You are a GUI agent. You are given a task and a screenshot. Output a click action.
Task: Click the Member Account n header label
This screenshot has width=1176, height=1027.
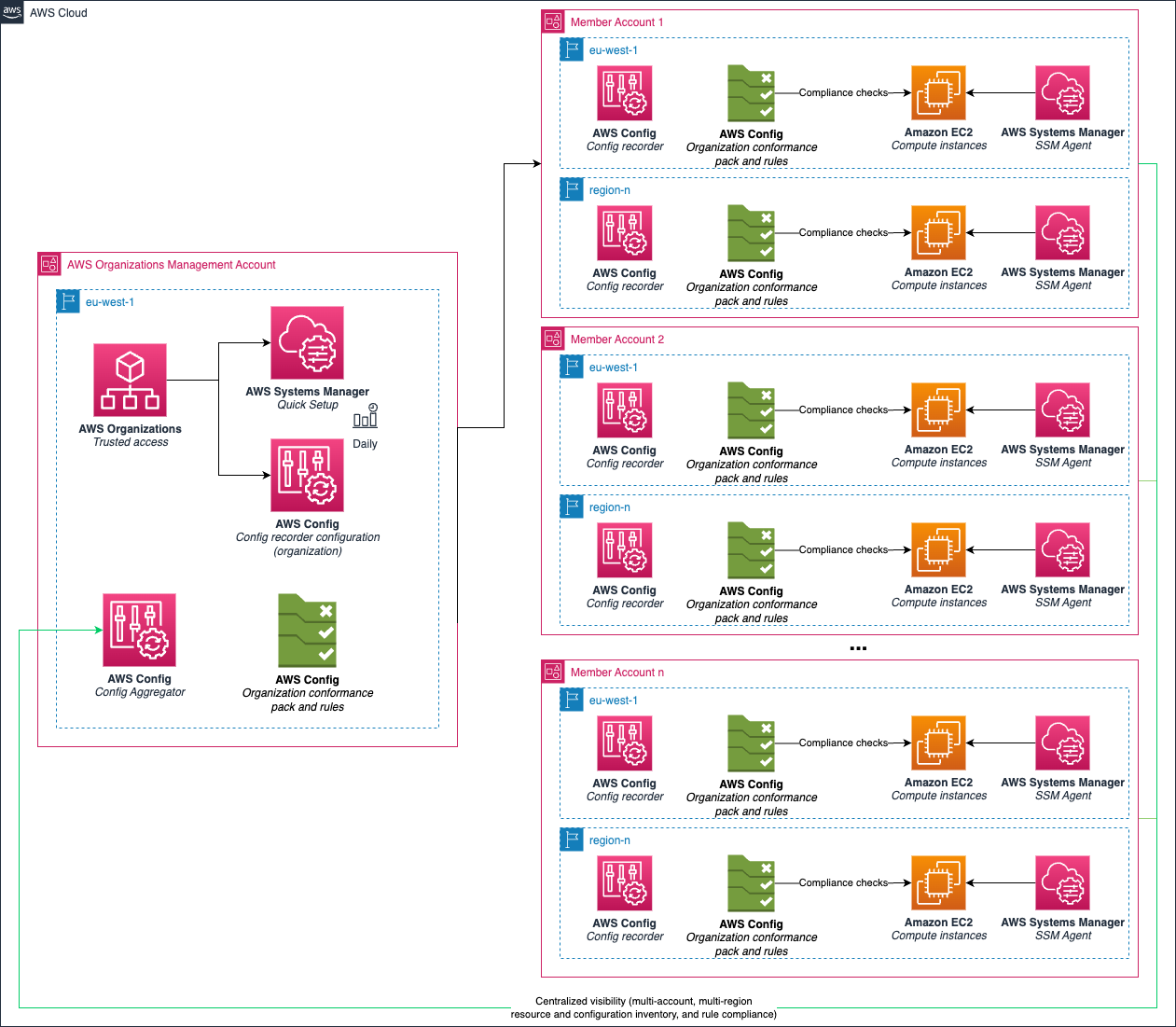(x=617, y=672)
